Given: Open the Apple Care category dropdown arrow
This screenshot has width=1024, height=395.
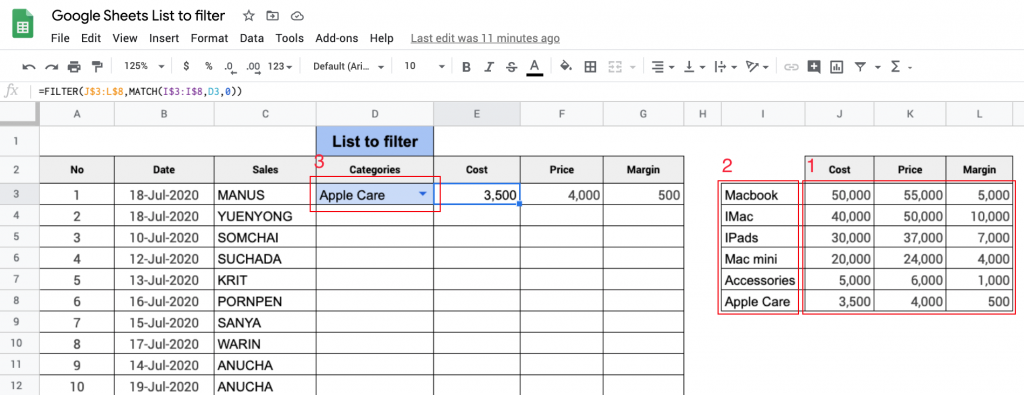Looking at the screenshot, I should pos(423,194).
